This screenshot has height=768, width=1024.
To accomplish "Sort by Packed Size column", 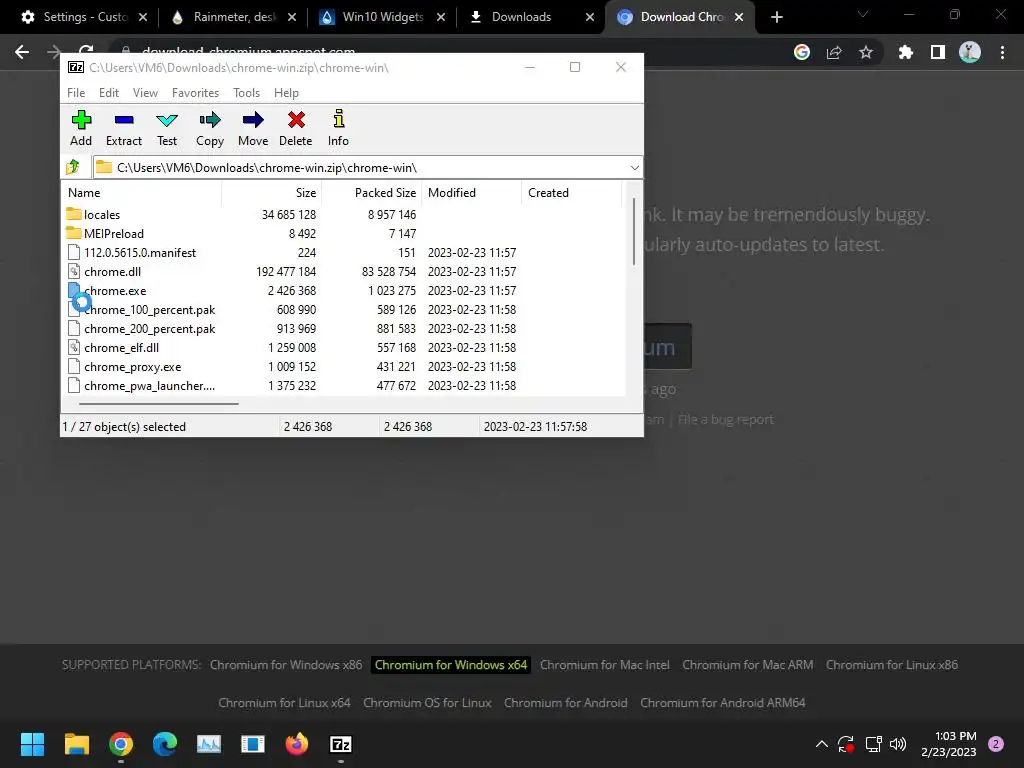I will click(372, 193).
